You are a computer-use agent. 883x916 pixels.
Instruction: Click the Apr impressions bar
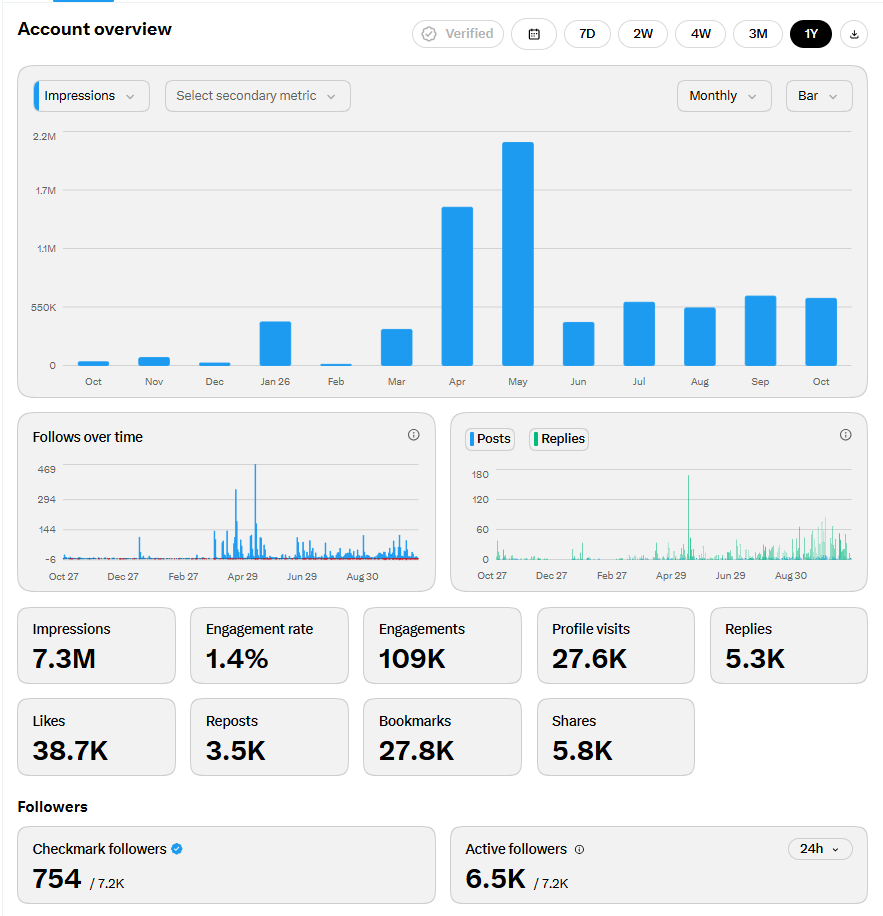[x=457, y=286]
